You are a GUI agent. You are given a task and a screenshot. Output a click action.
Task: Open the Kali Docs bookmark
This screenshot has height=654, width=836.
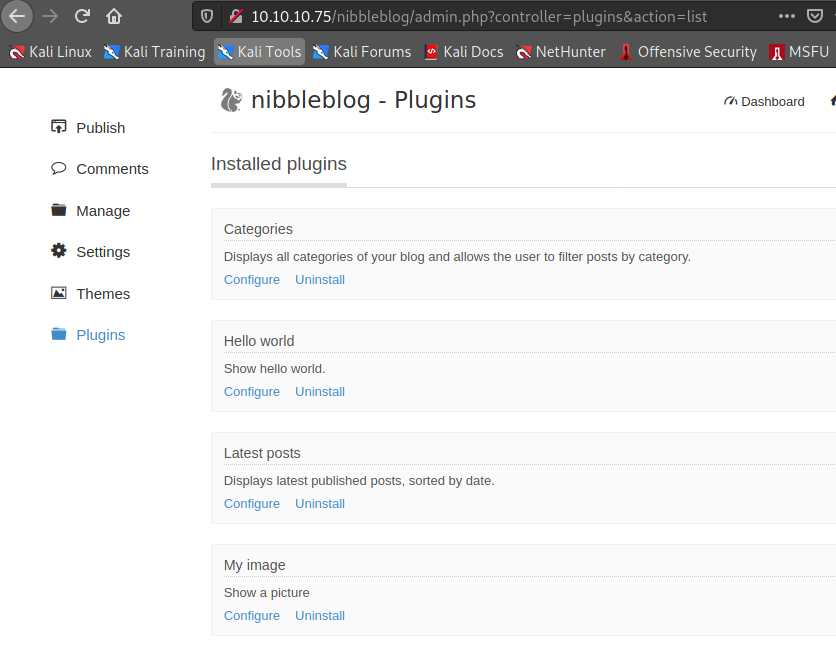coord(464,52)
